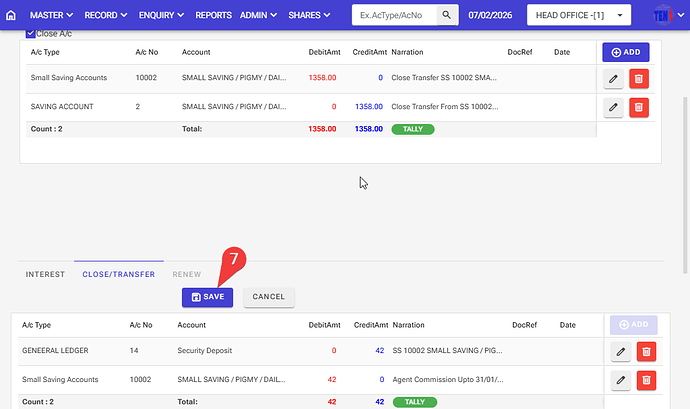Delete the Small Saving Accounts 1358.00 debit row

coord(641,78)
